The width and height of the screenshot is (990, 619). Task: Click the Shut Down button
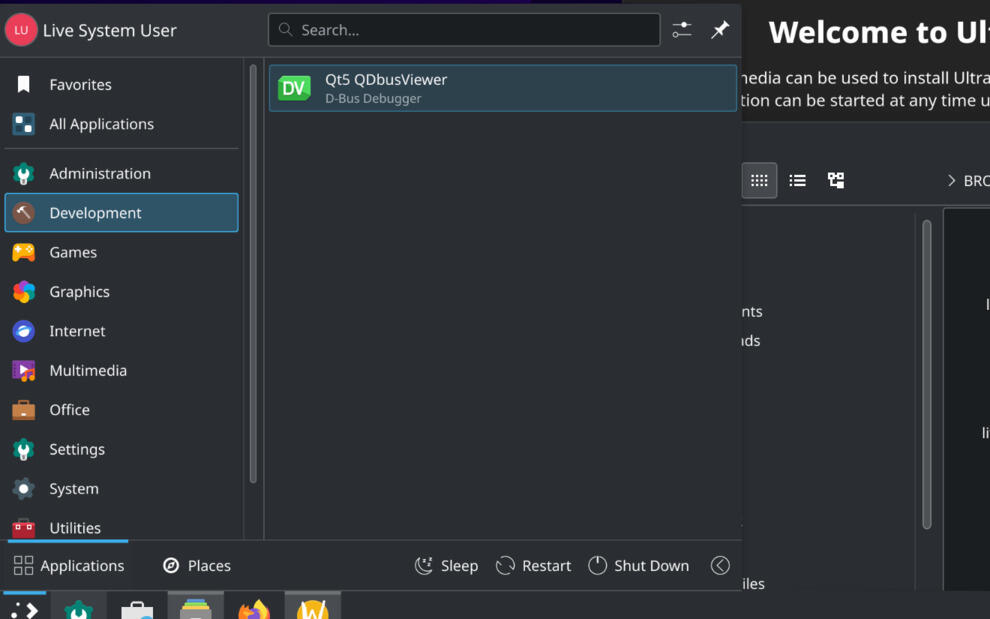point(638,565)
